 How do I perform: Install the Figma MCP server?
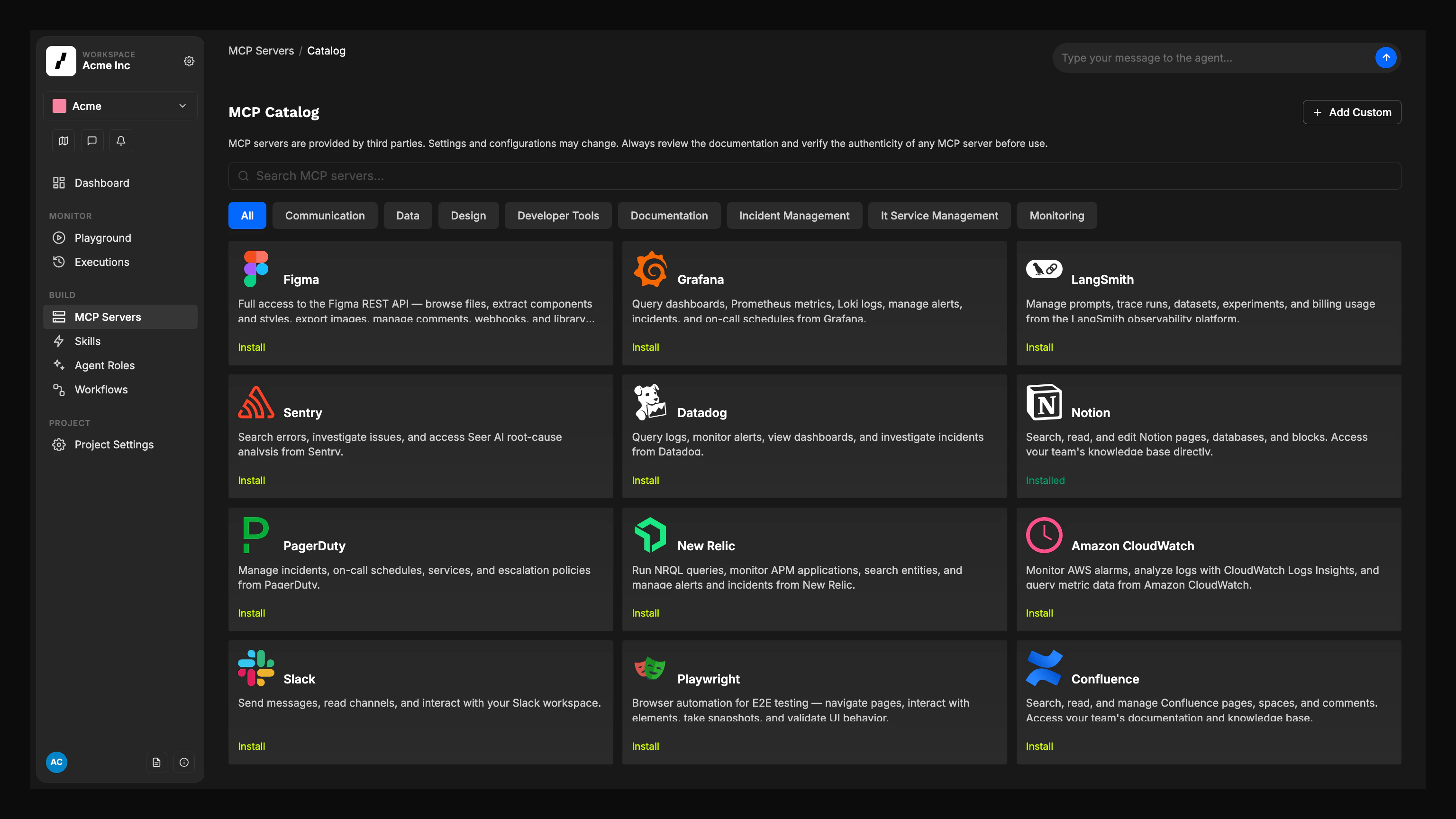point(252,347)
